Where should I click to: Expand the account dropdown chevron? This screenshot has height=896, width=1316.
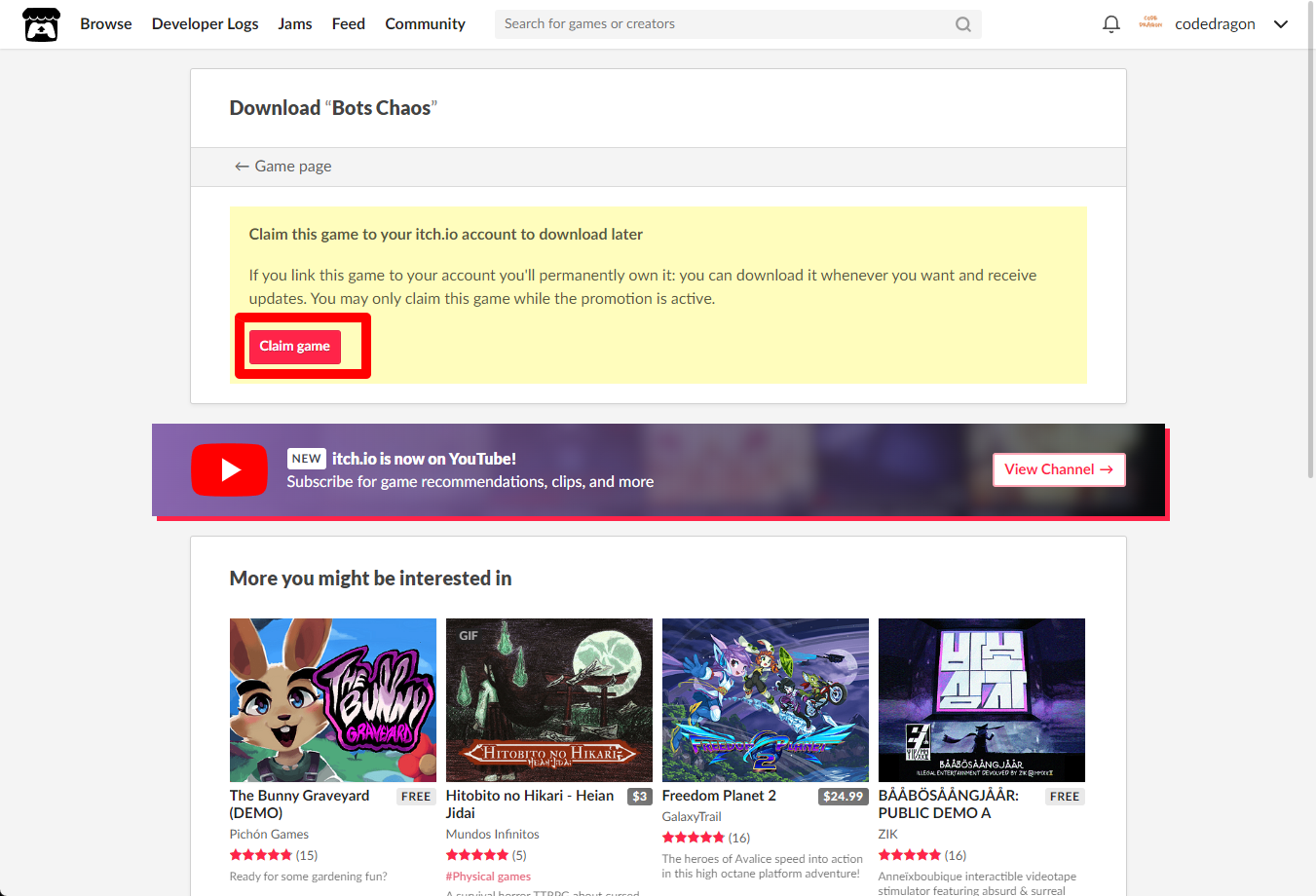pyautogui.click(x=1281, y=24)
